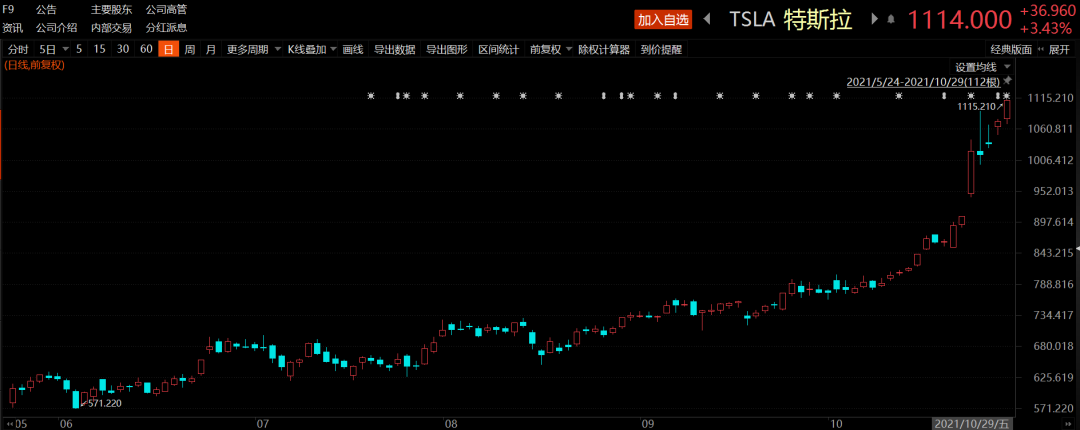Add TSLA to watchlist via 加入自选
Viewport: 1080px width, 430px height.
coord(663,20)
